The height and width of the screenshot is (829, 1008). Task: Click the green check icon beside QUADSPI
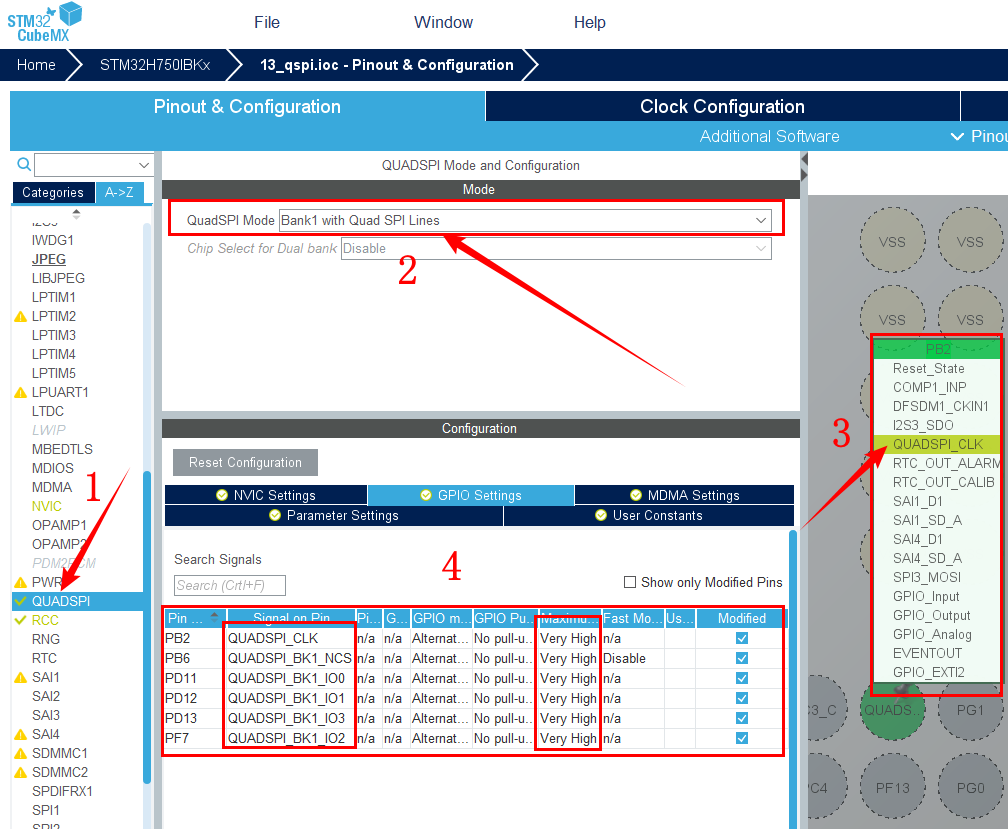tap(20, 601)
